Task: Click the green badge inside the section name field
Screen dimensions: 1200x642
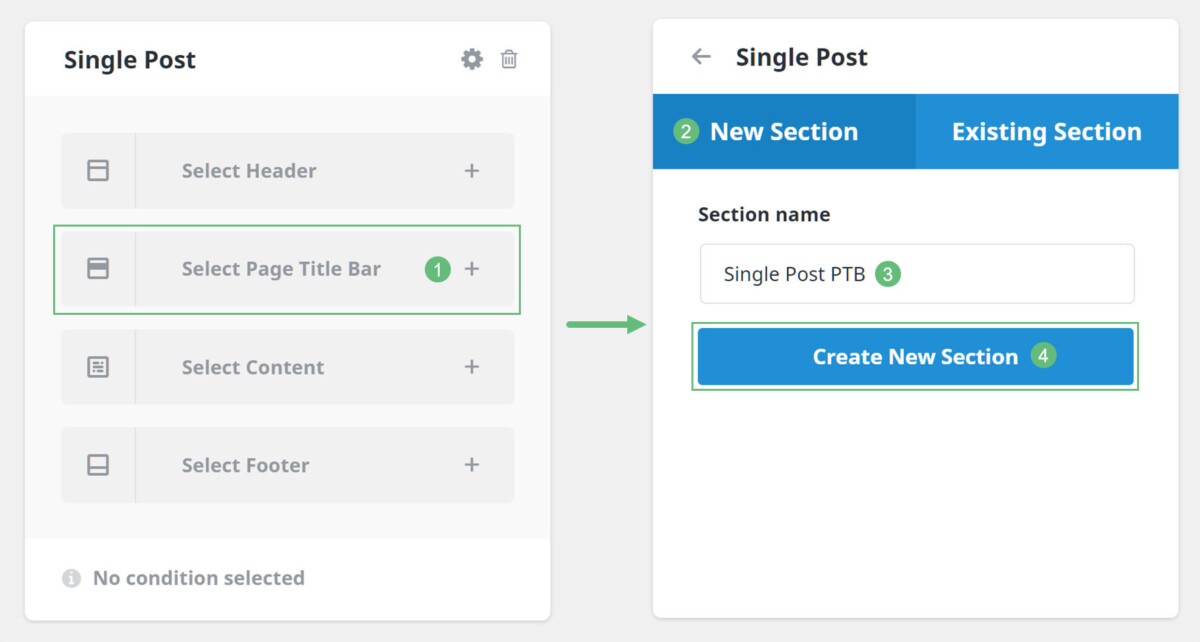Action: click(x=888, y=273)
